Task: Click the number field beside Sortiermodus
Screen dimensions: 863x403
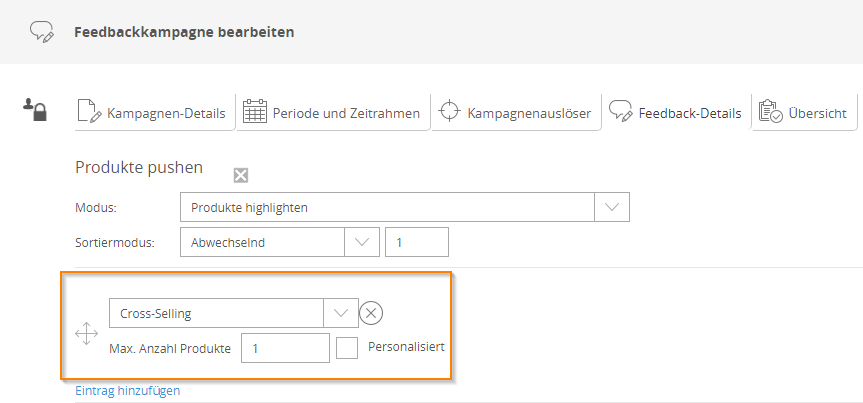Action: 417,242
